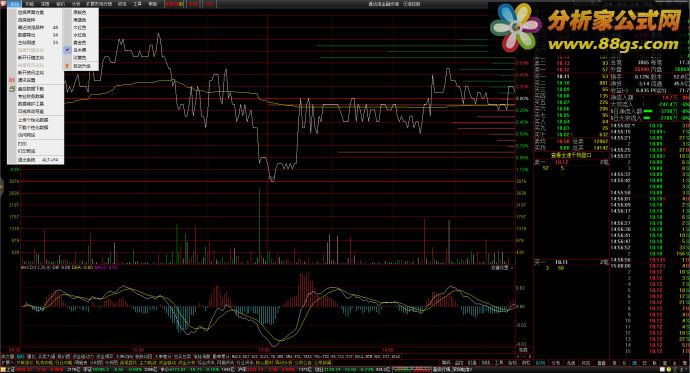Toggle the checked 蓝水晶 theme option
The height and width of the screenshot is (373, 690).
pos(81,50)
